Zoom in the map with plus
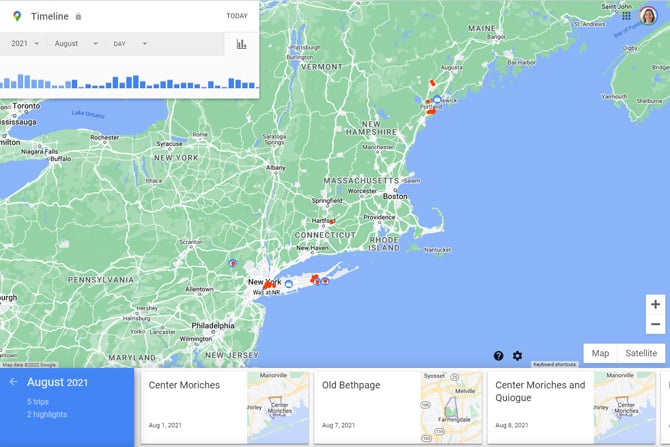The height and width of the screenshot is (447, 670). [x=655, y=304]
